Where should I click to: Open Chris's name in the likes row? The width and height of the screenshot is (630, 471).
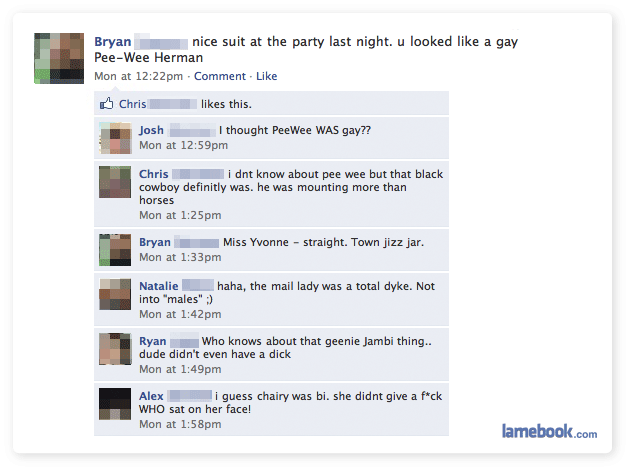coord(132,104)
